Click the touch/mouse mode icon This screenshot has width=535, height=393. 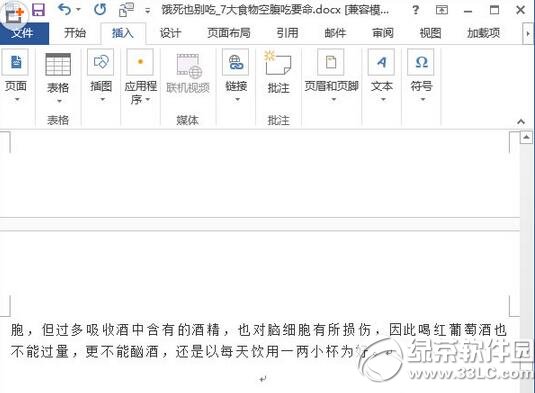[x=126, y=10]
